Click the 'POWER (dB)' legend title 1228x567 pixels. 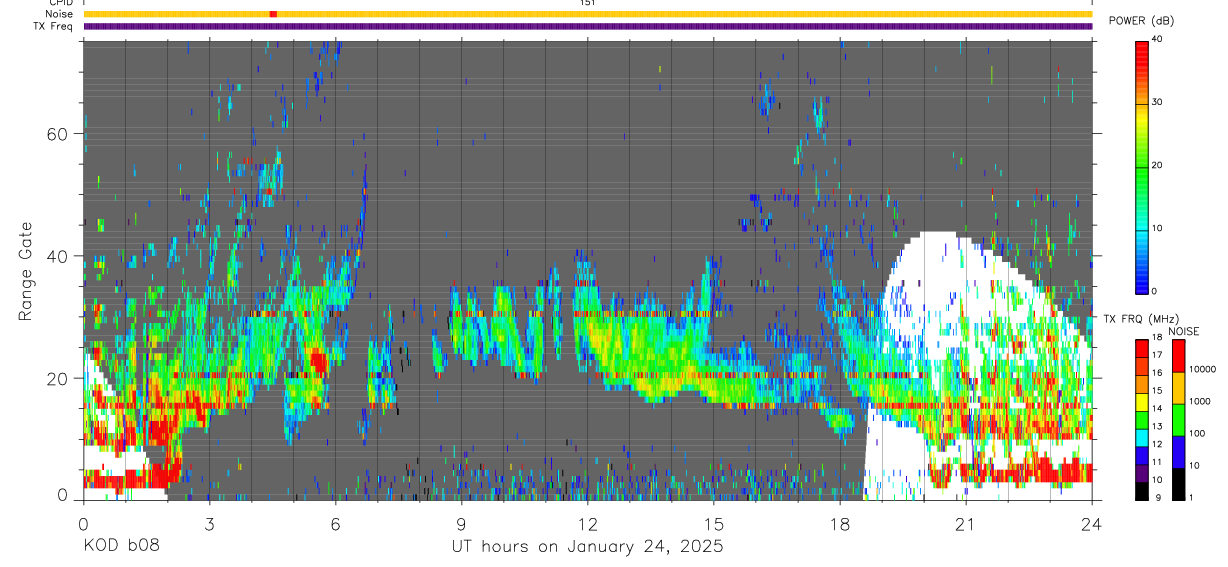coord(1141,21)
